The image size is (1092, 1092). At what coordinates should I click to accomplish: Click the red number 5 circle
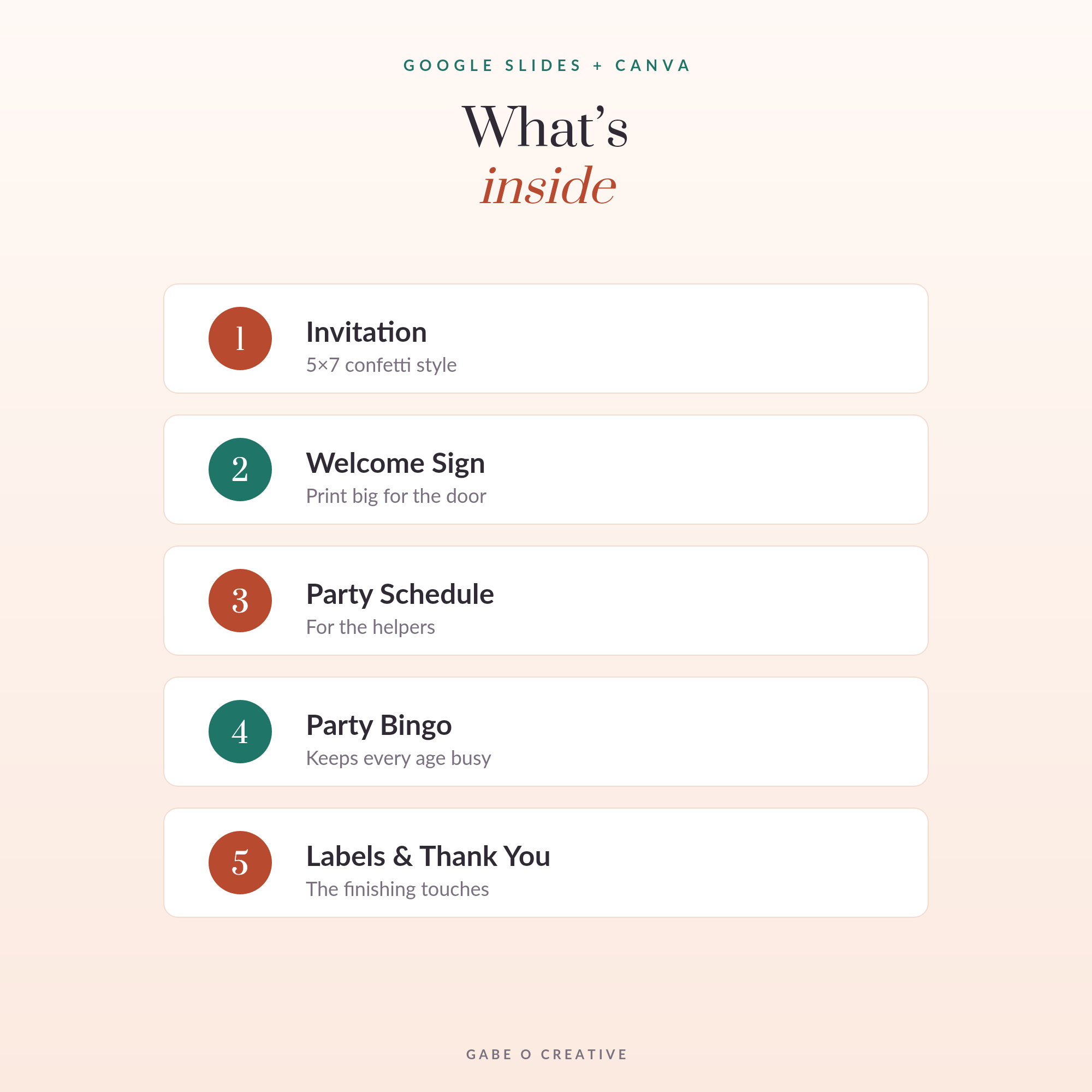click(240, 863)
